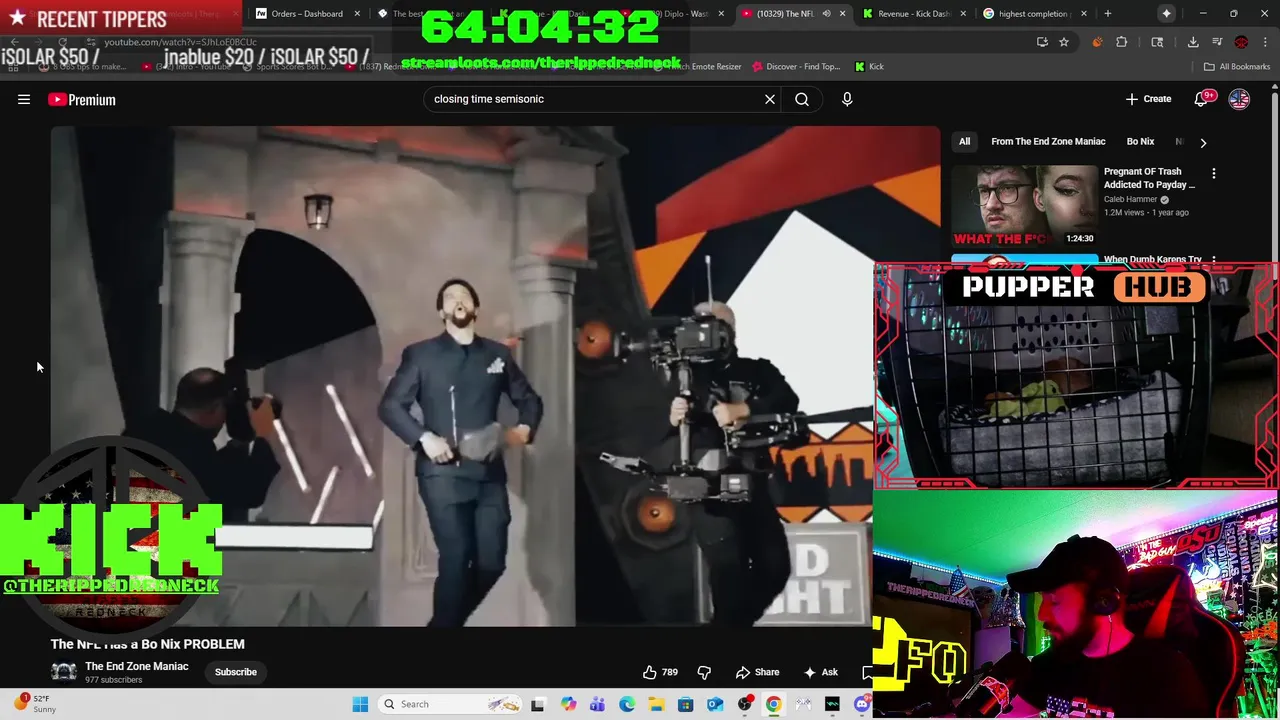The image size is (1280, 720).
Task: Open the Create upload menu
Action: pos(1148,99)
